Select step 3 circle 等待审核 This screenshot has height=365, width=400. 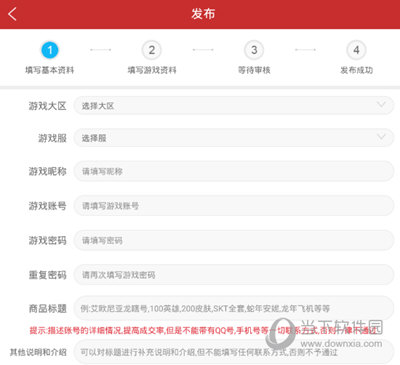coord(254,50)
